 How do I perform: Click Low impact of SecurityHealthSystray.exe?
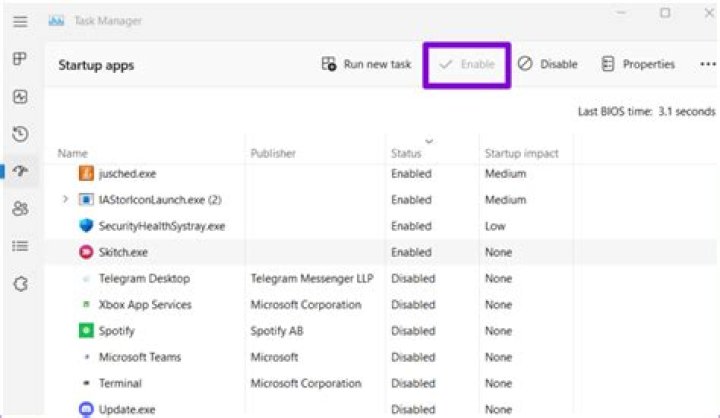click(495, 226)
